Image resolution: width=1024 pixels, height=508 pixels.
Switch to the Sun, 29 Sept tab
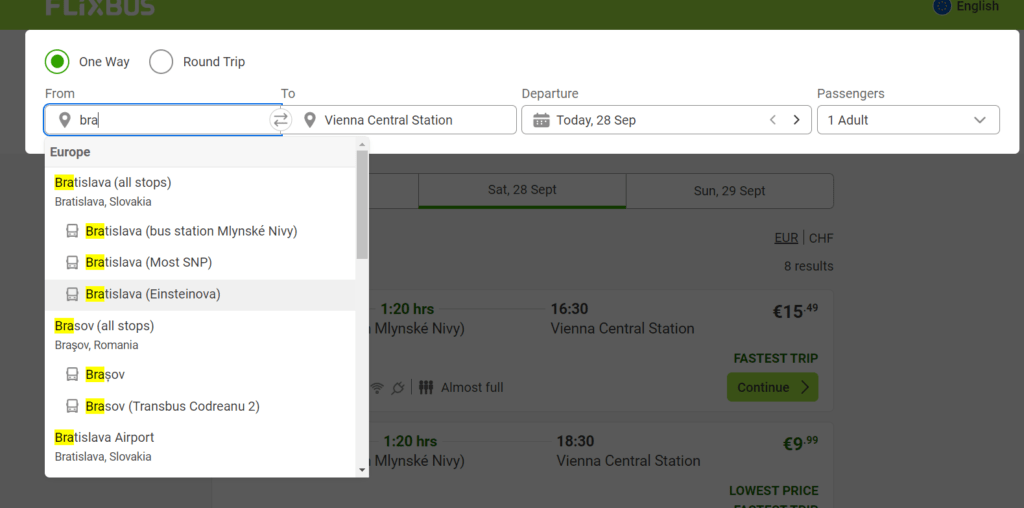point(729,191)
